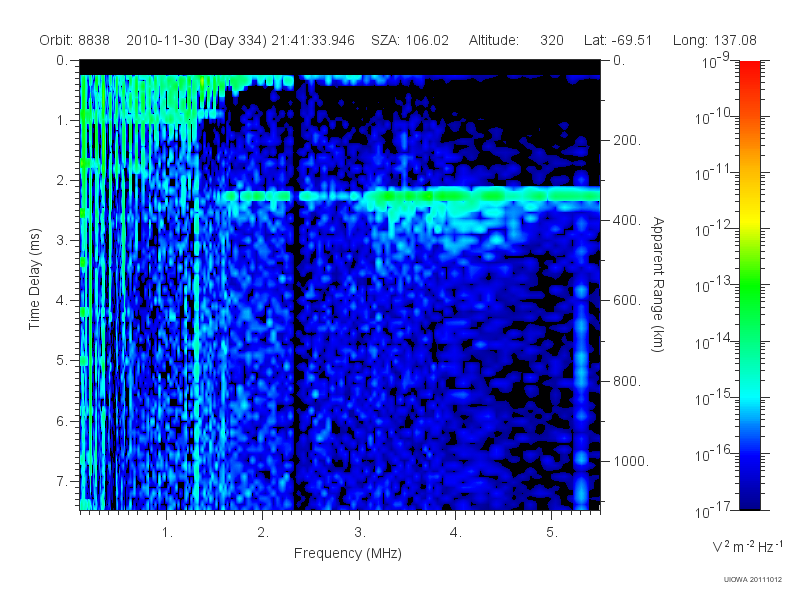
Task: Click the timestamp 21:41:33.946
Action: pos(313,40)
